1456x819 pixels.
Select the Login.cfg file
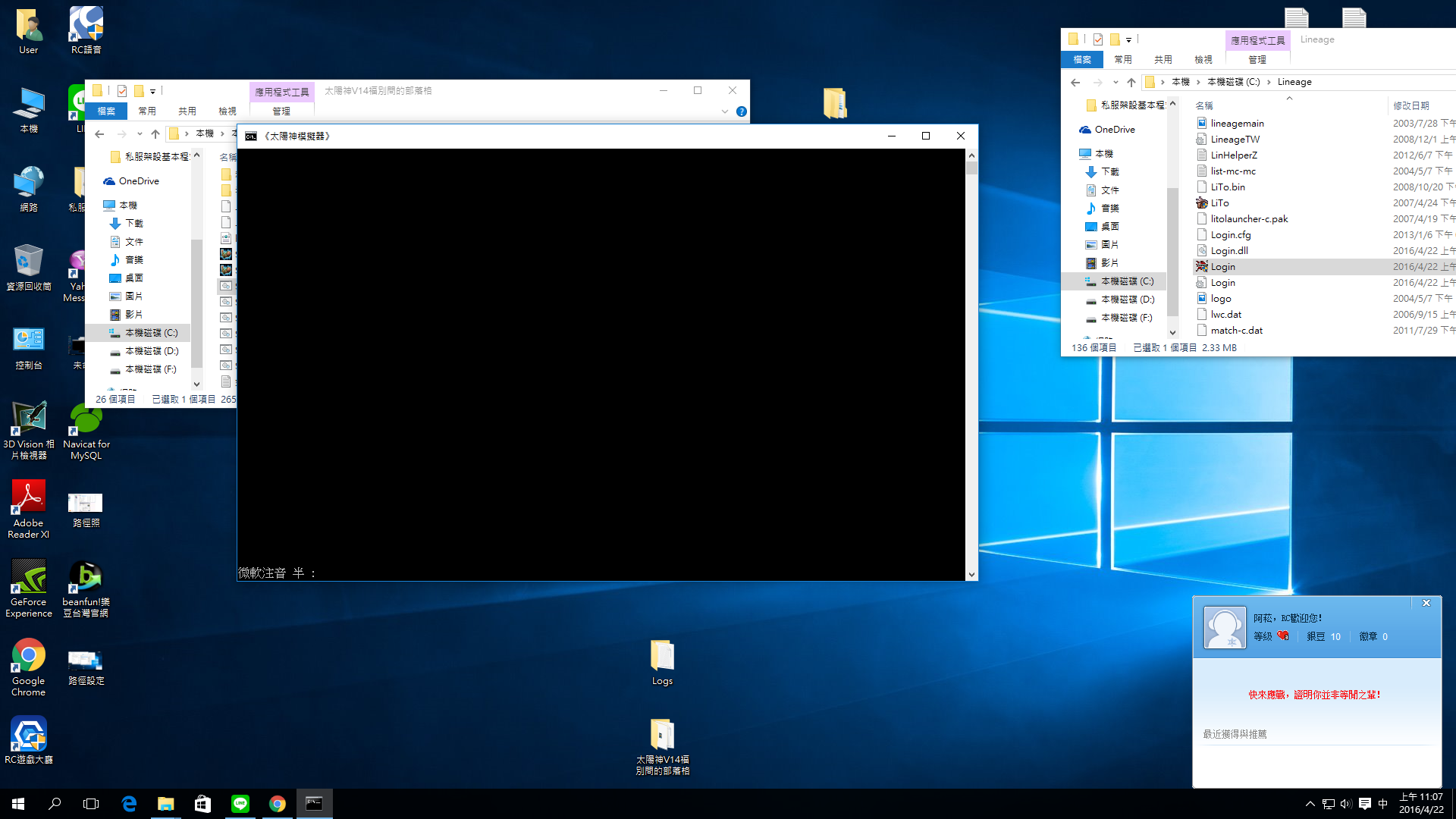pos(1231,235)
